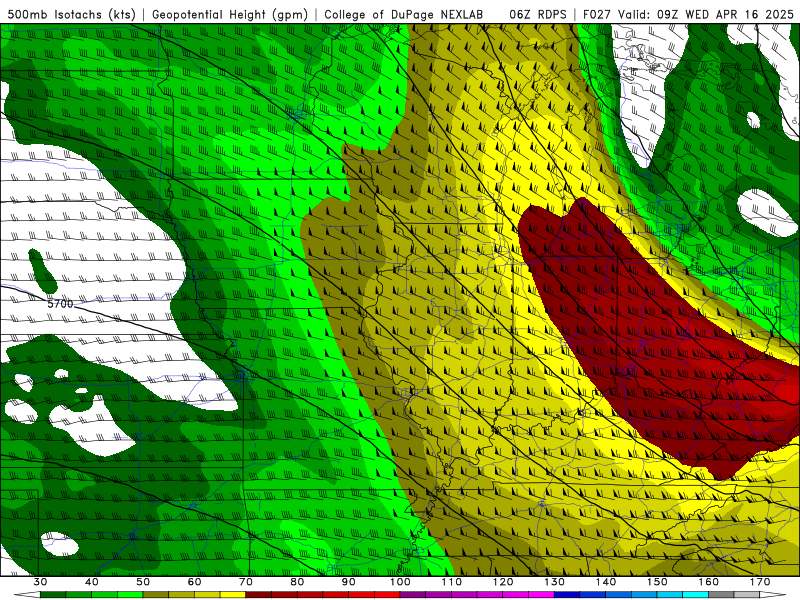Click the '06Z RDPS' model run label
This screenshot has height=600, width=800.
(538, 14)
